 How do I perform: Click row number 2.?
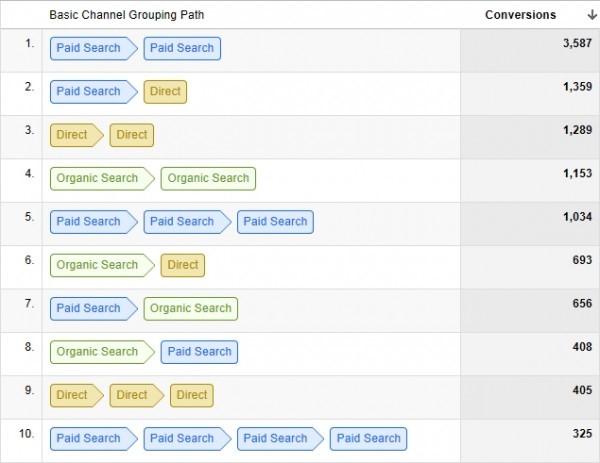click(x=29, y=87)
